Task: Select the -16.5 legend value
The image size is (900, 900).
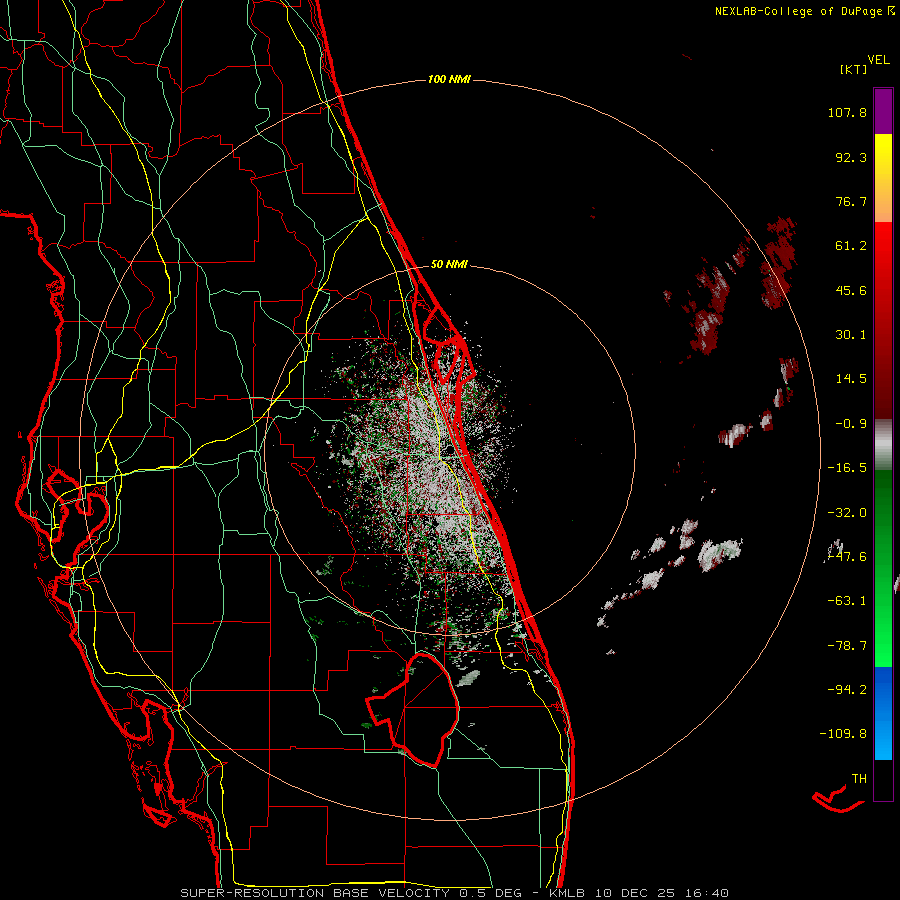Action: point(847,468)
